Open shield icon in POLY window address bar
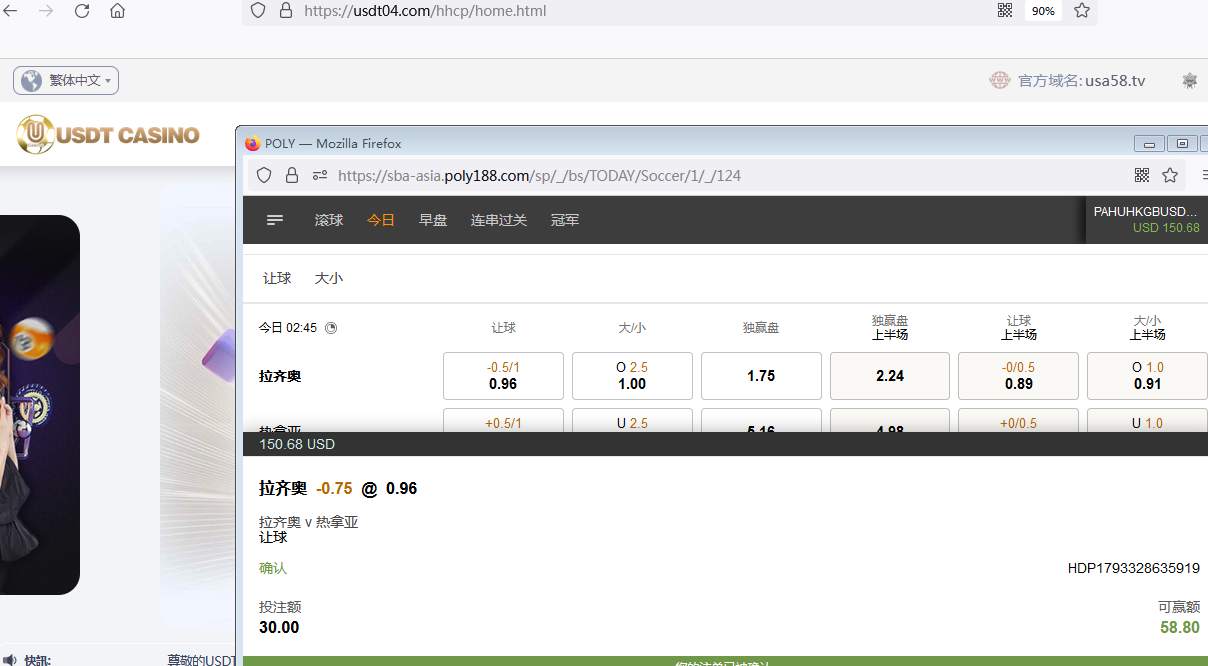The height and width of the screenshot is (666, 1208). click(x=264, y=175)
